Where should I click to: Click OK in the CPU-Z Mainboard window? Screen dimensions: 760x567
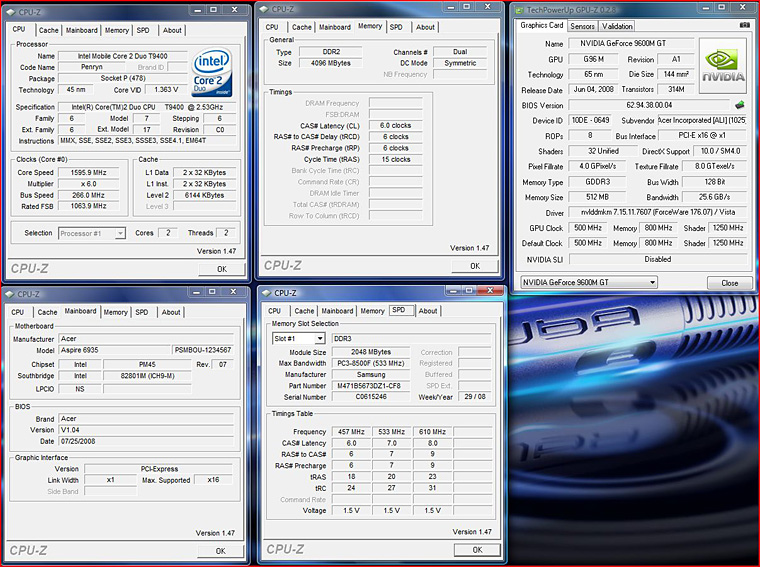221,551
